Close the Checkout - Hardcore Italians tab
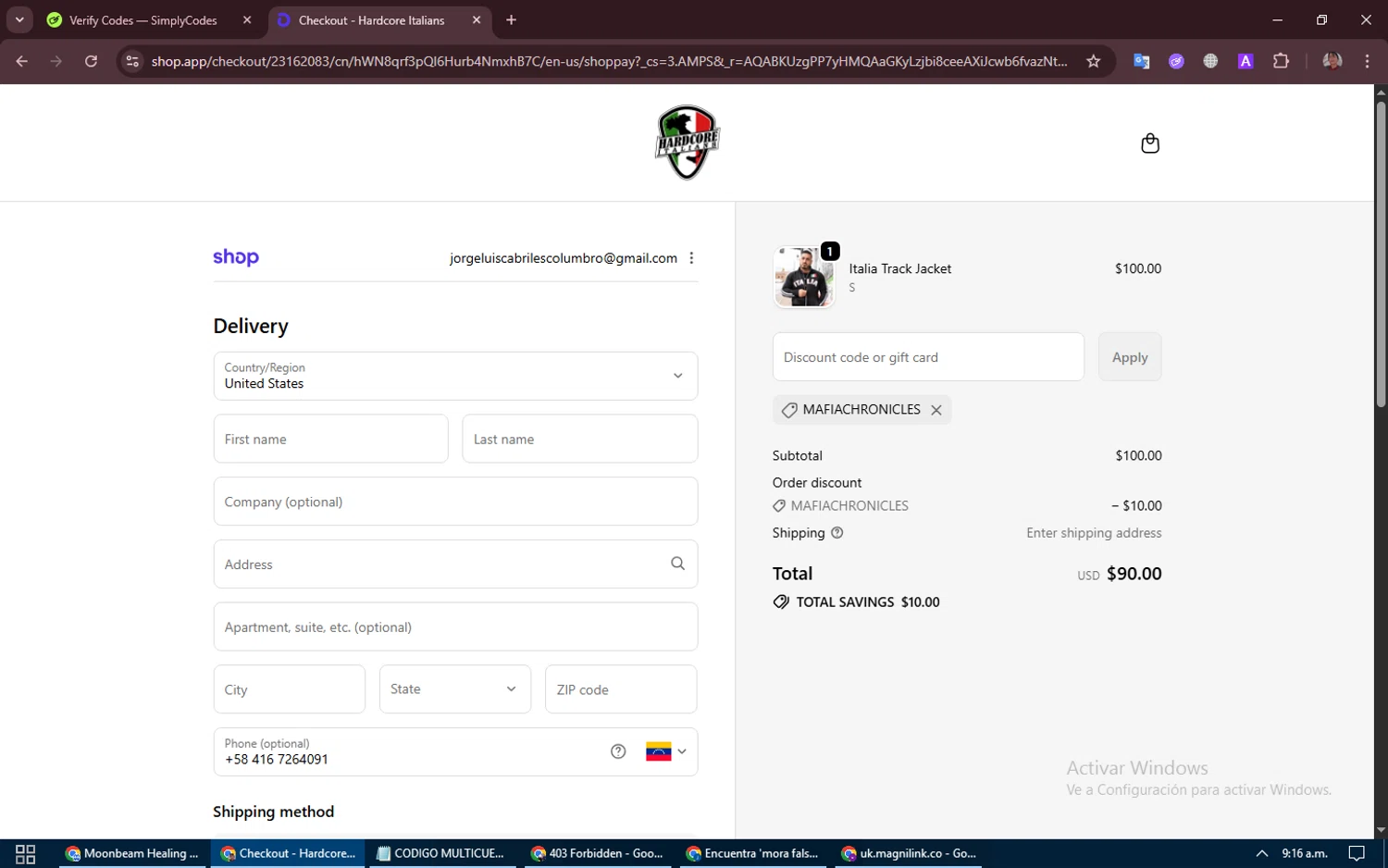Viewport: 1388px width, 868px height. coord(477,20)
